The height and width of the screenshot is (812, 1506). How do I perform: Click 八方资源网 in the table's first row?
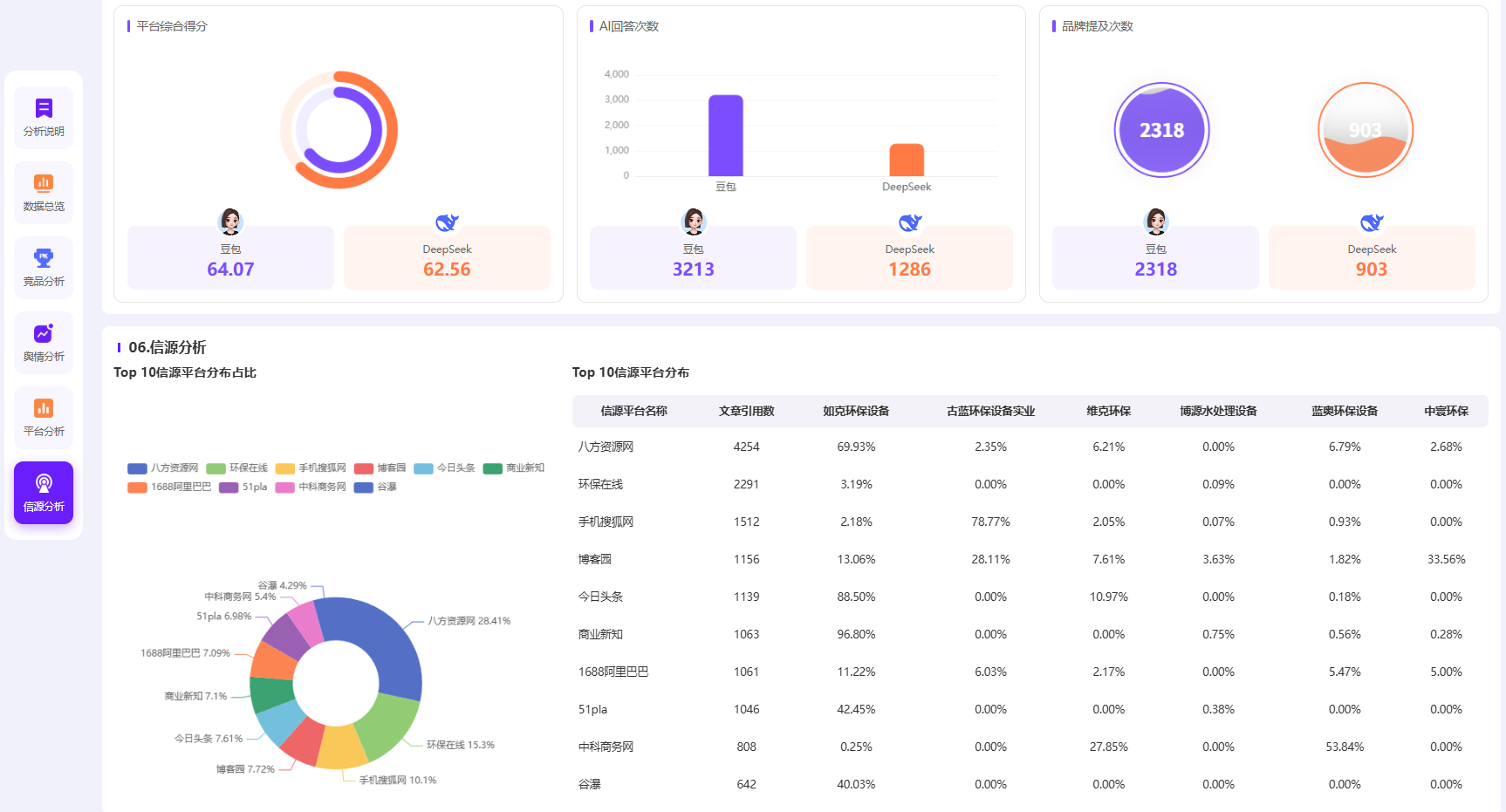pyautogui.click(x=606, y=447)
